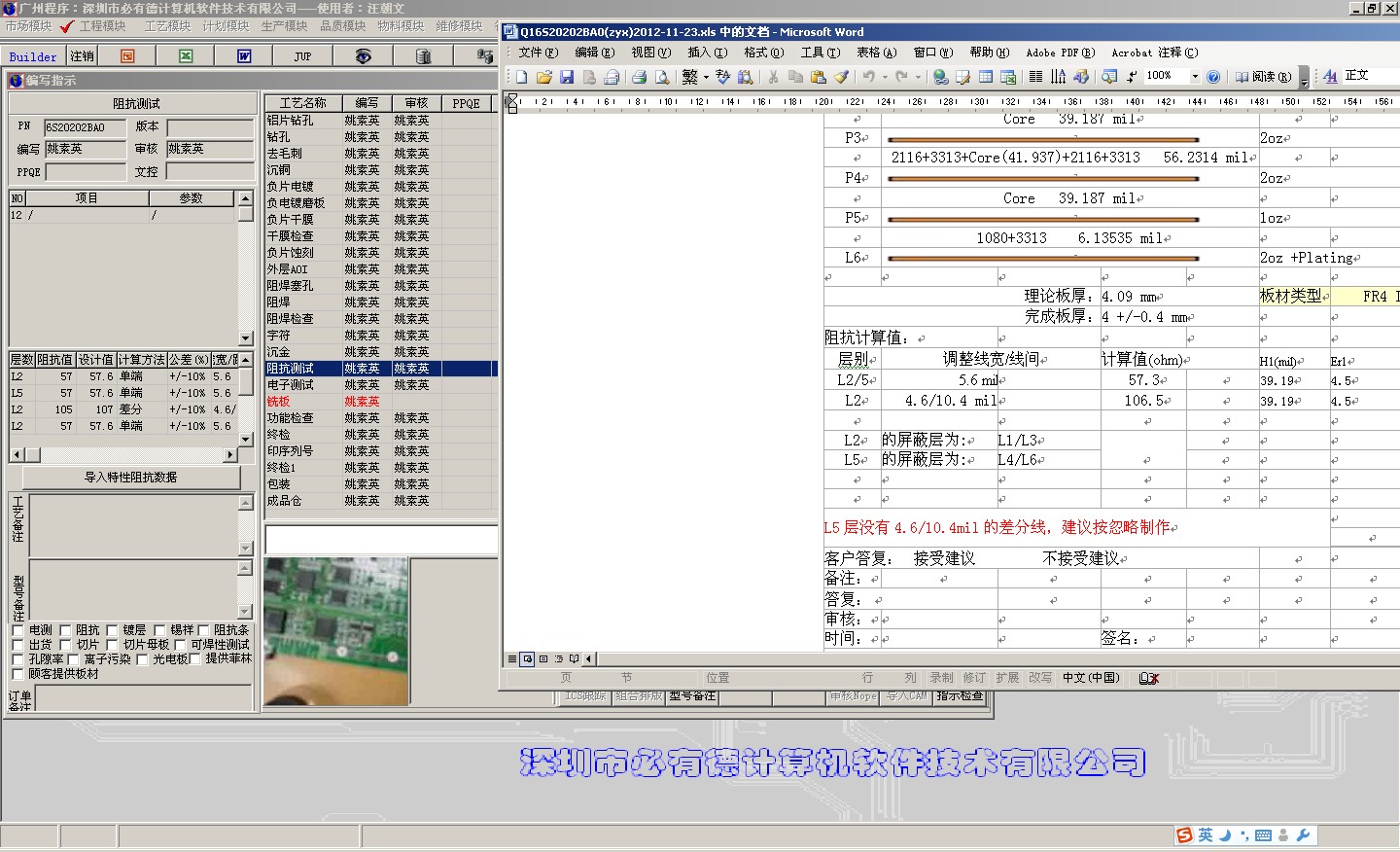Open the Document Map icon in Word
Viewport: 1400px width, 852px height.
click(1108, 77)
